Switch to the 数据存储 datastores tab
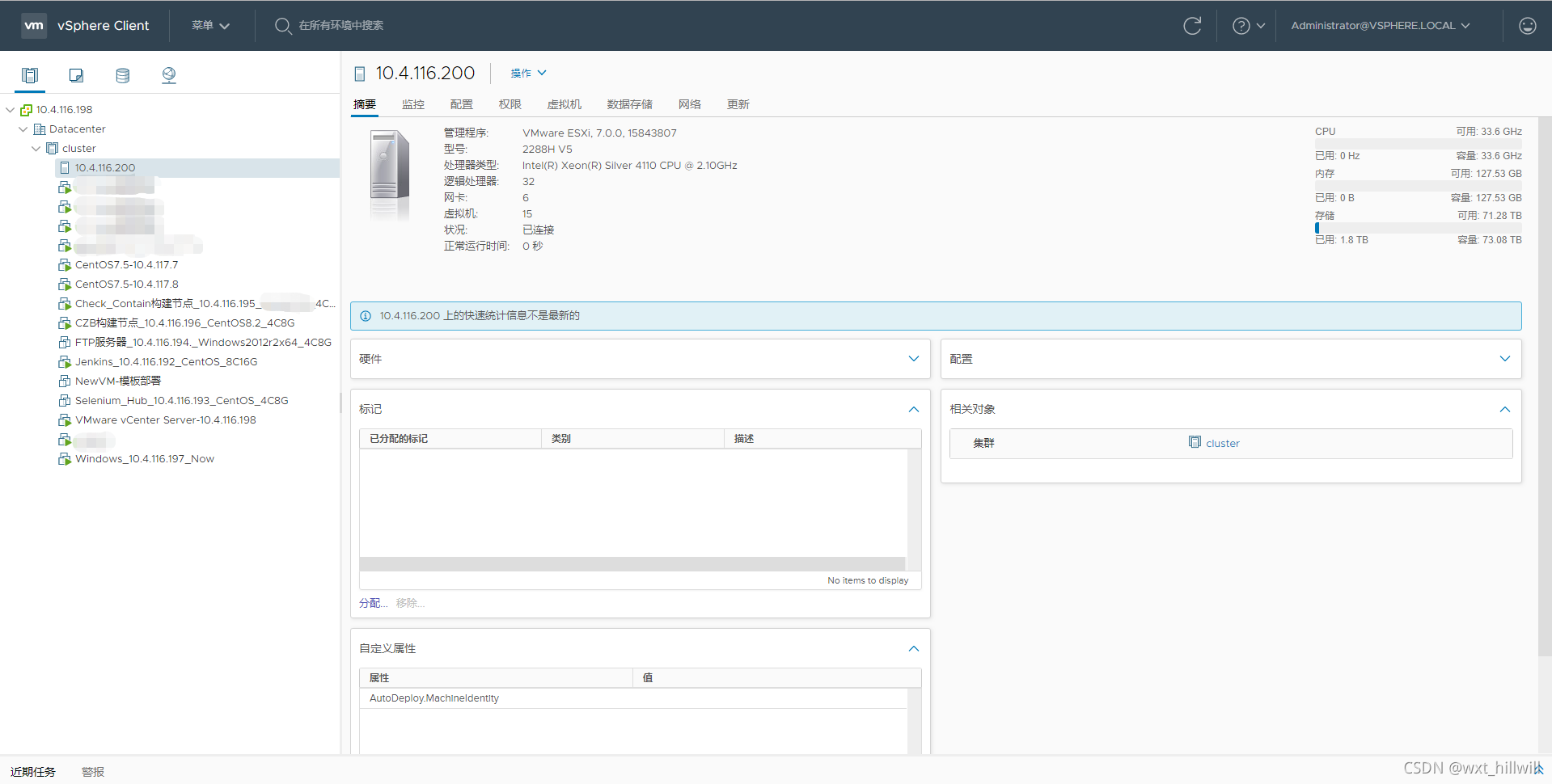The image size is (1552, 784). [630, 105]
